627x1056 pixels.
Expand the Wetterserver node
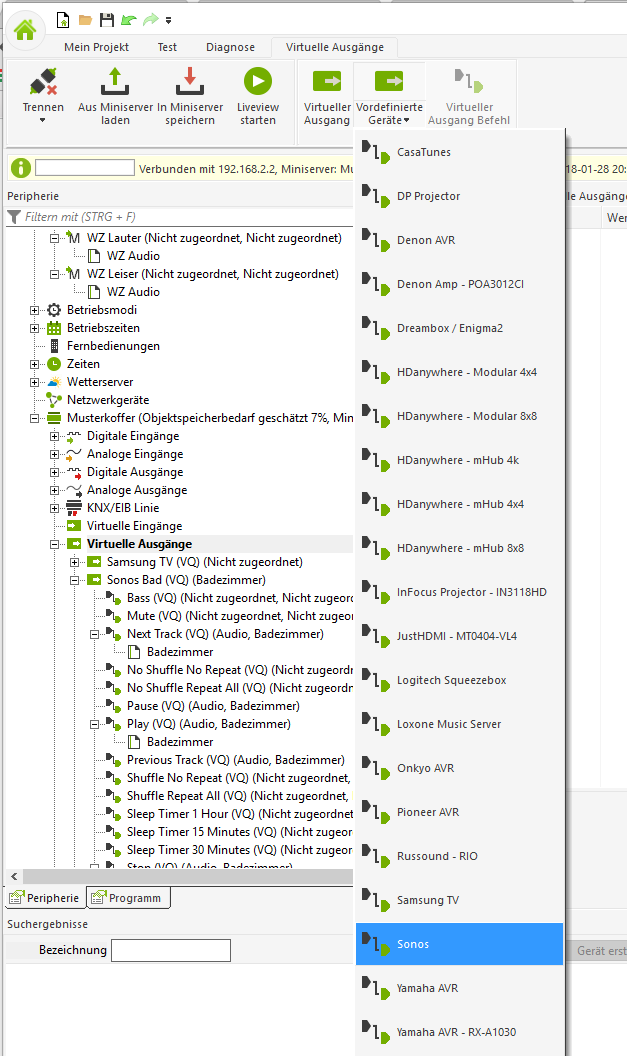coord(34,383)
